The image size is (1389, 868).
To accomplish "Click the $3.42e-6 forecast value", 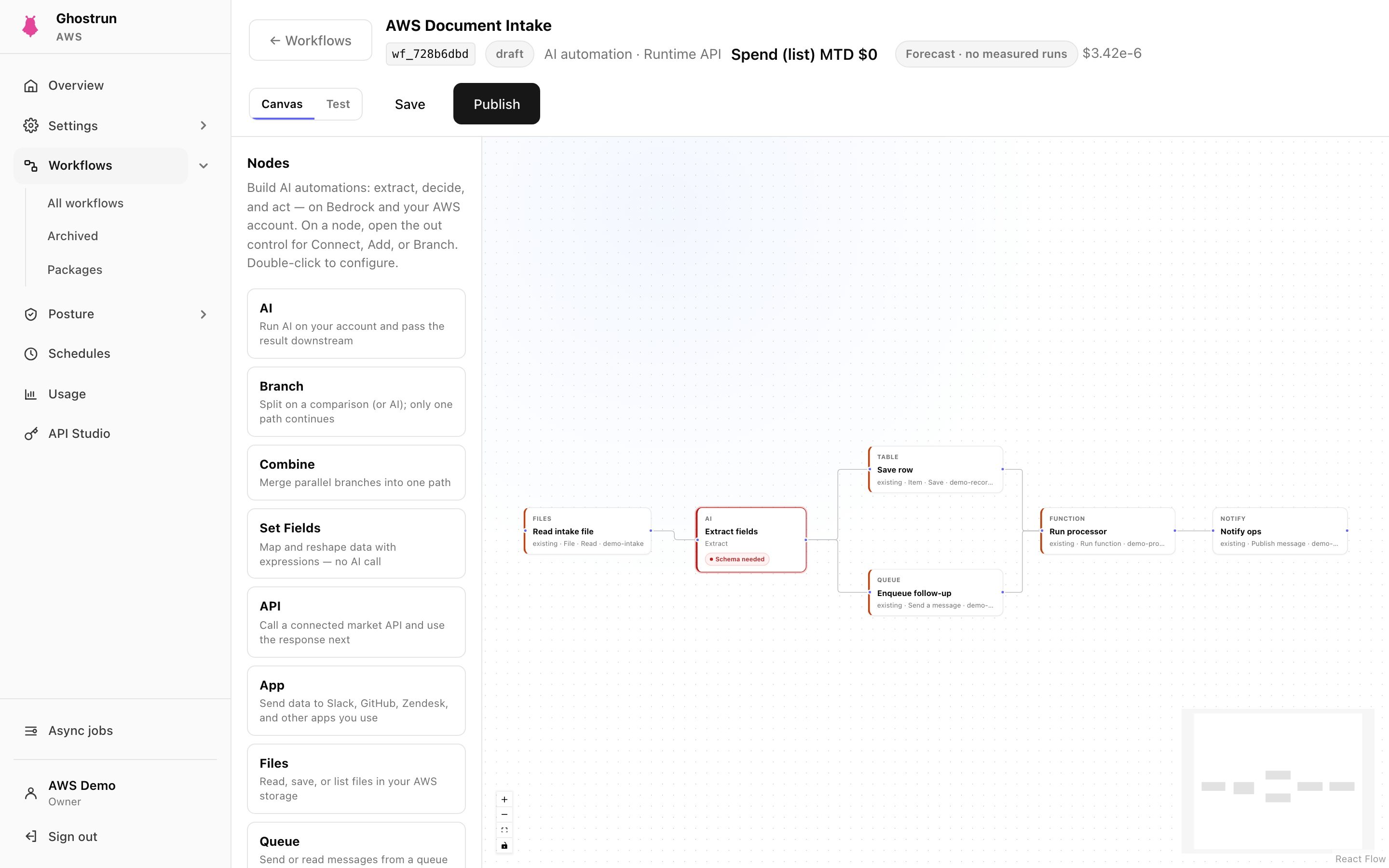I will point(1112,54).
